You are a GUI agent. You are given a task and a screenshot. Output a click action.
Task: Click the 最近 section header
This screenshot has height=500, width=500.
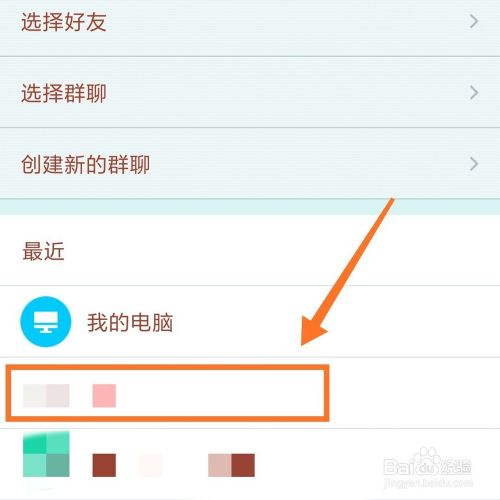[43, 251]
